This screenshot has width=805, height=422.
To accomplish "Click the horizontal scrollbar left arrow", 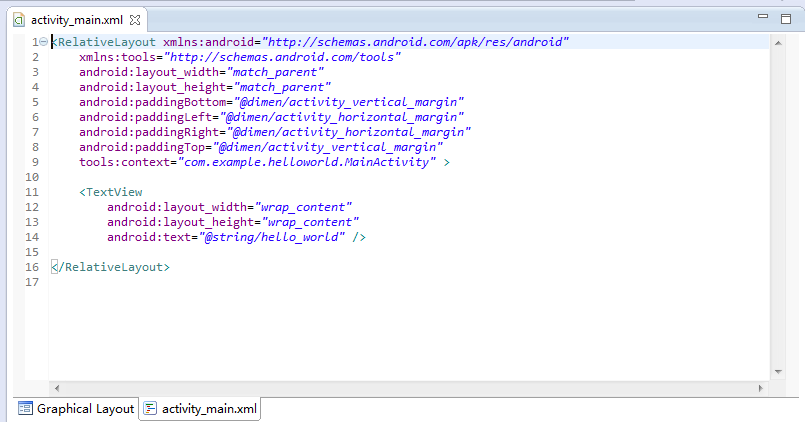I will click(x=56, y=389).
